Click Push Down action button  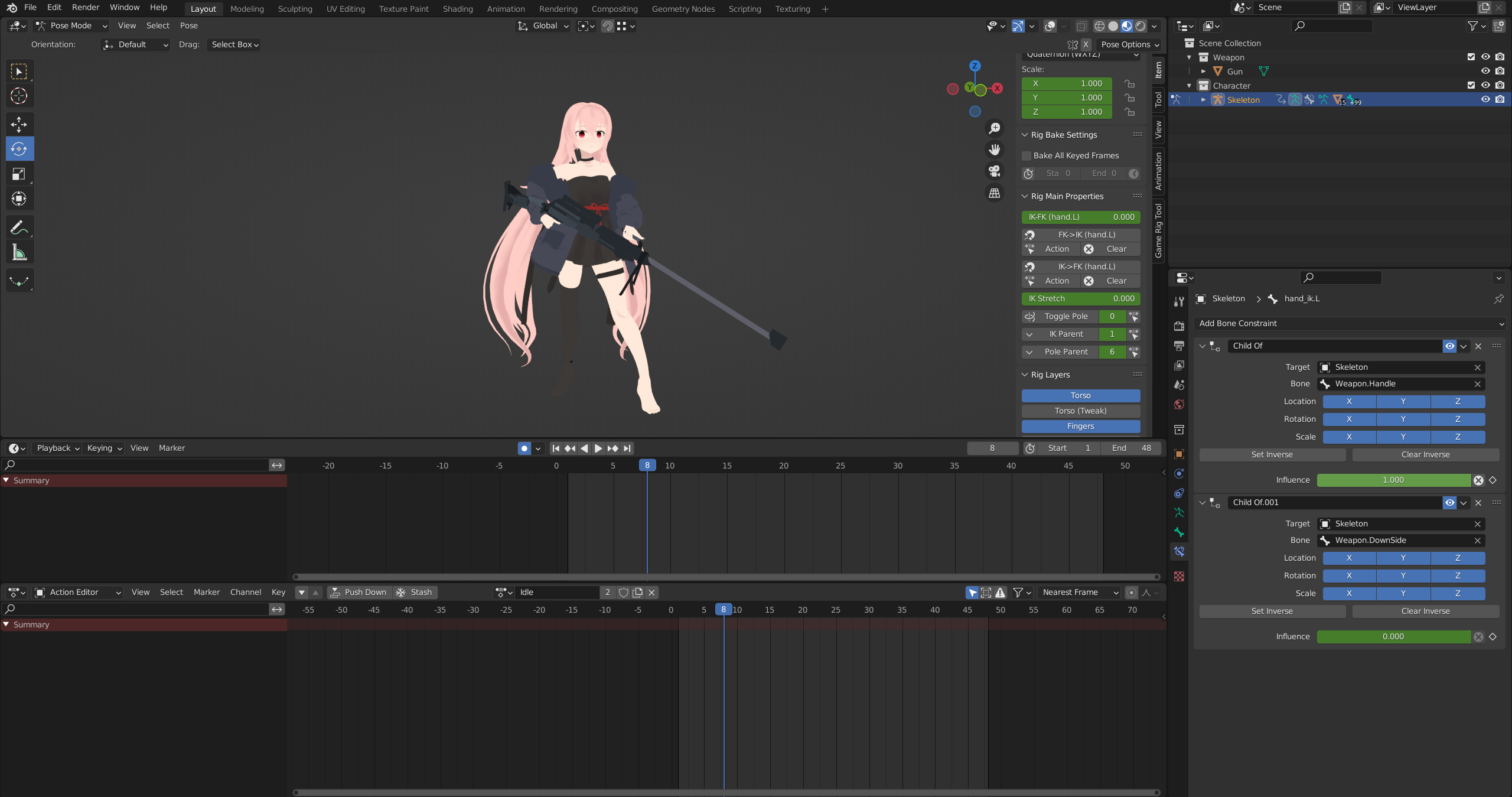tap(359, 593)
